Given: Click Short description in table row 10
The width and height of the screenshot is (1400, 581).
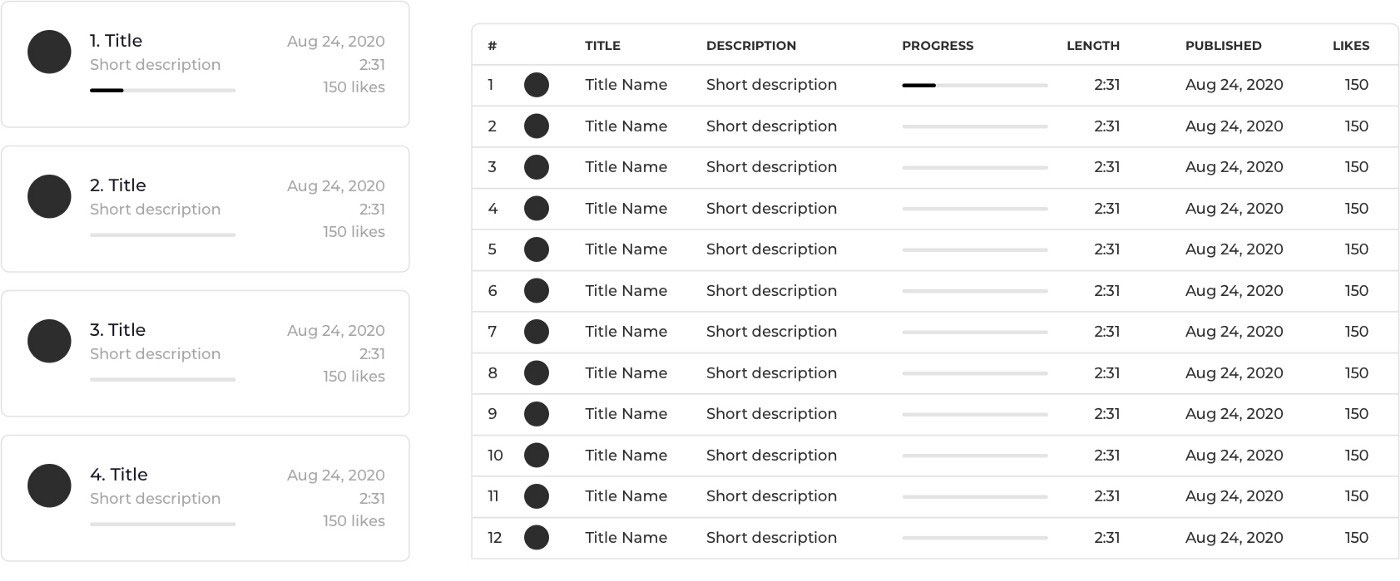Looking at the screenshot, I should tap(771, 455).
